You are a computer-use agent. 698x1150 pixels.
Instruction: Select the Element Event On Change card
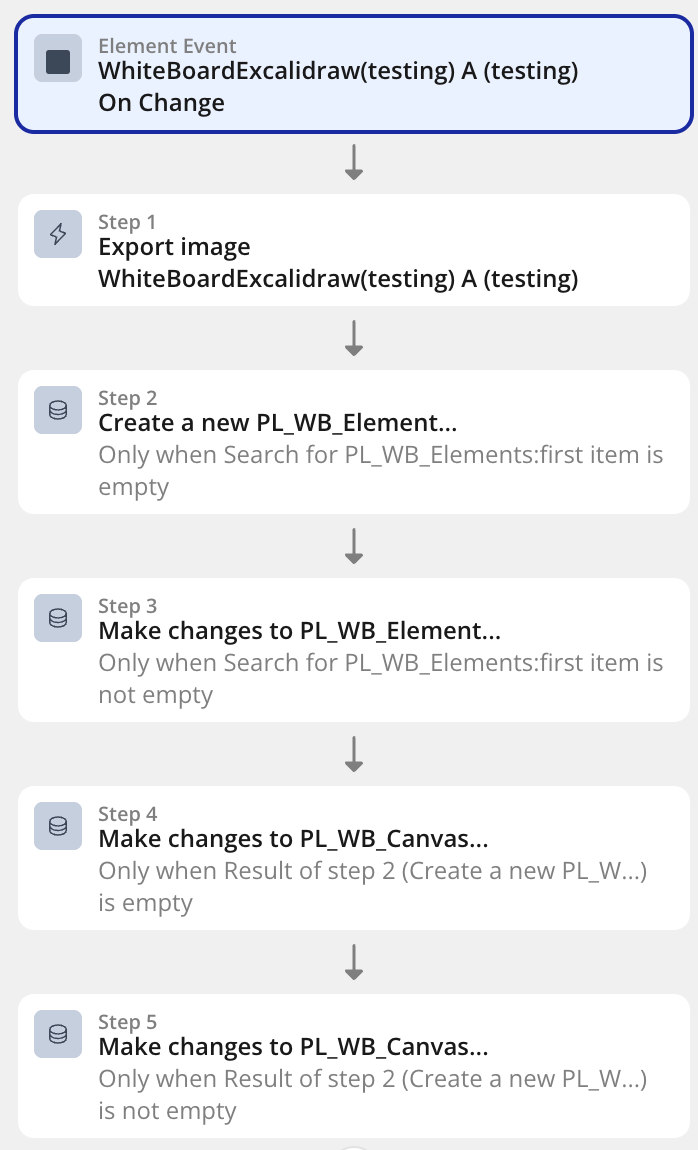point(354,74)
